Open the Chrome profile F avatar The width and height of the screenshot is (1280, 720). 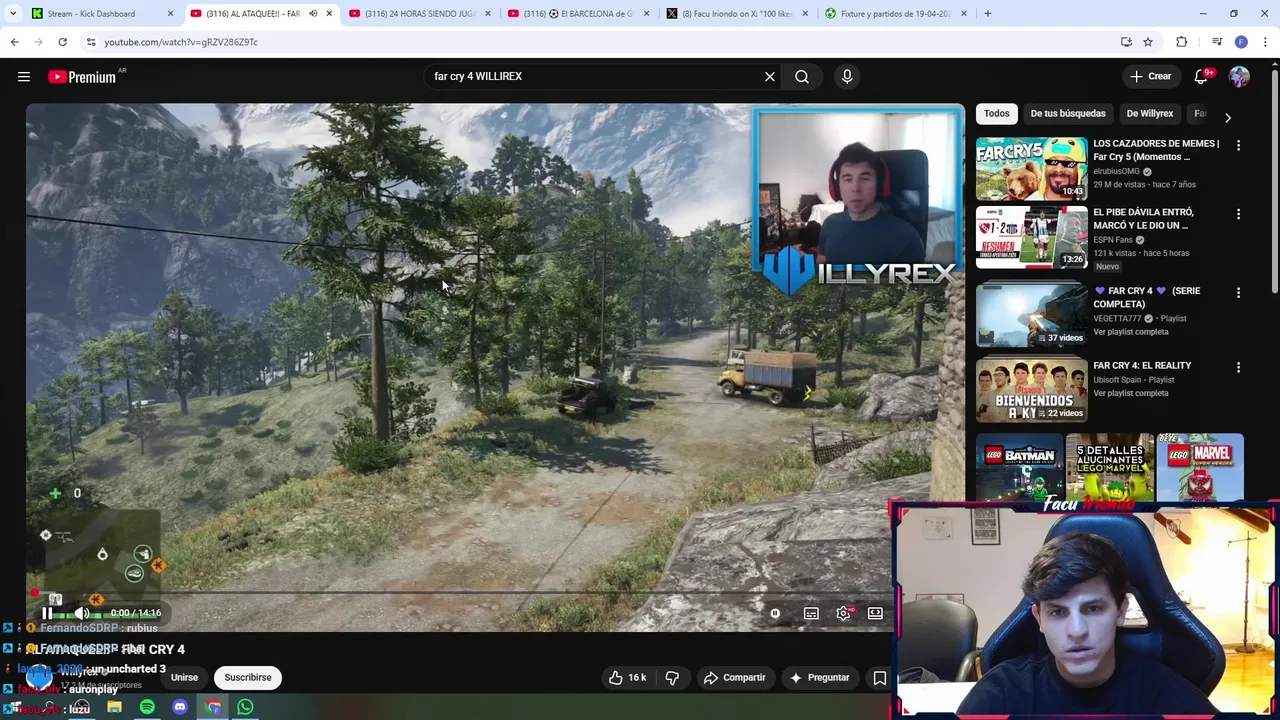pyautogui.click(x=1241, y=42)
